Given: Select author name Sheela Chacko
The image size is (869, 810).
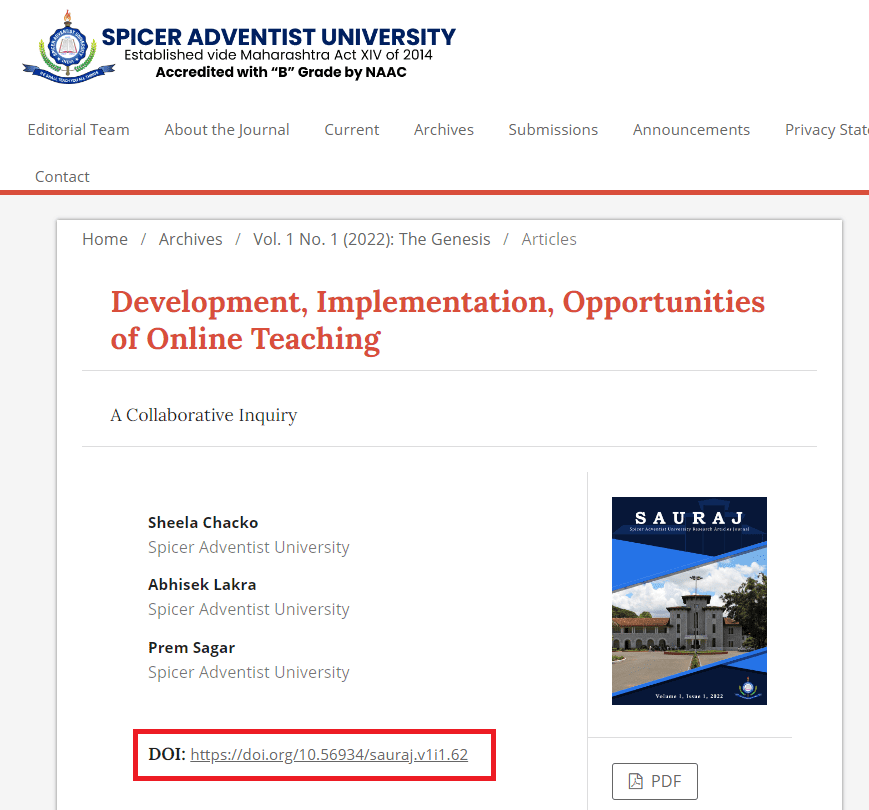Looking at the screenshot, I should pyautogui.click(x=203, y=522).
